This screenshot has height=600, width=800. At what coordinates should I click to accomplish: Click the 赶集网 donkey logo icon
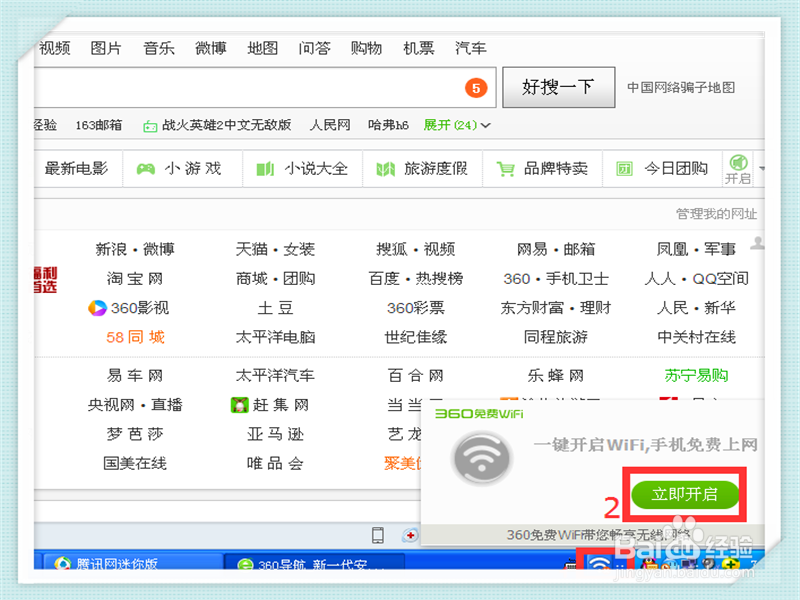(240, 405)
